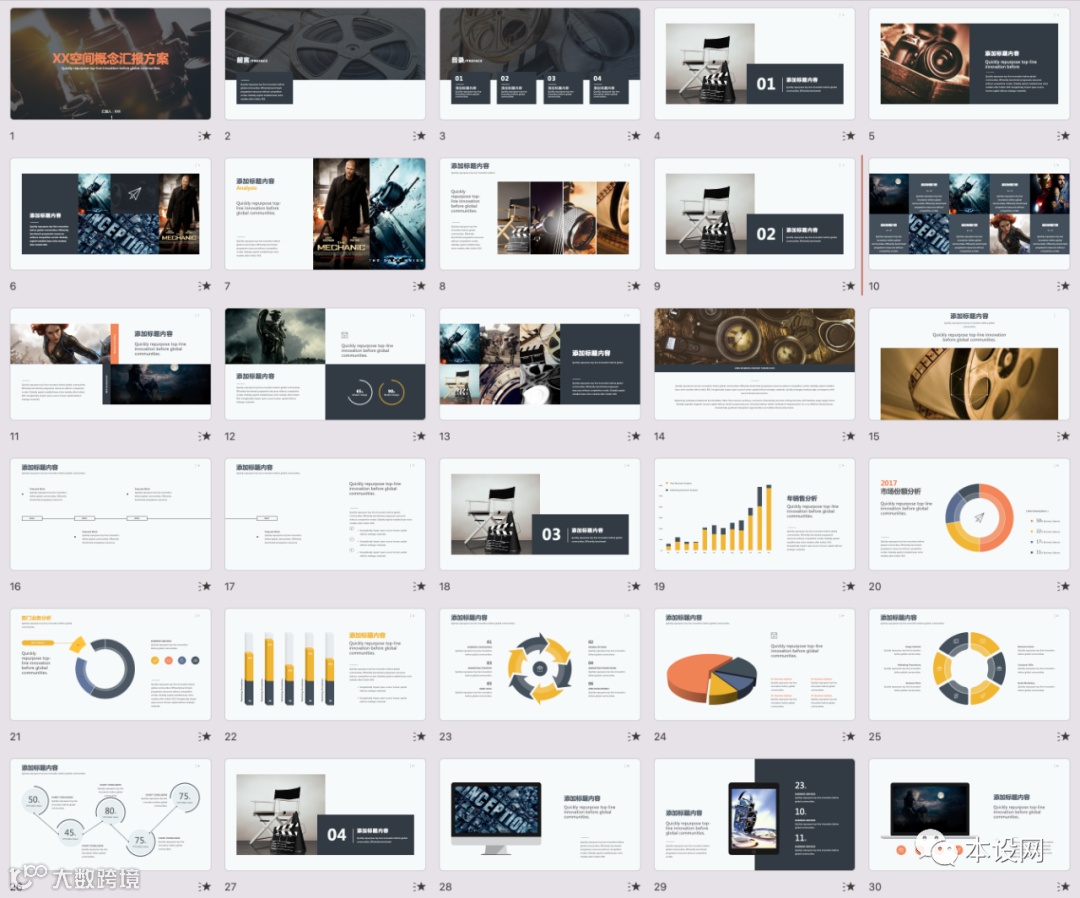Click the animation star icon under slide 16
This screenshot has height=898, width=1080.
click(205, 586)
